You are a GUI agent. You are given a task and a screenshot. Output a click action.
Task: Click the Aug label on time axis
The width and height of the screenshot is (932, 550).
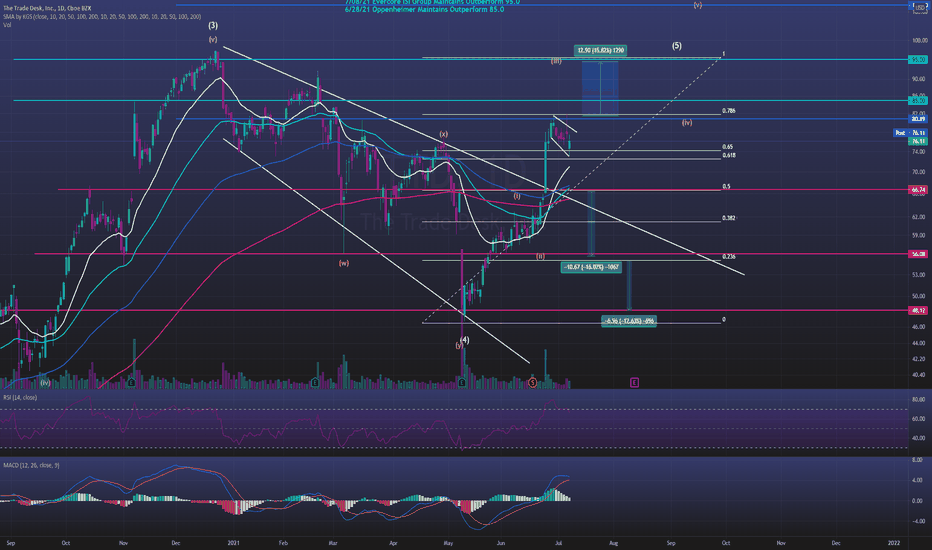(613, 543)
